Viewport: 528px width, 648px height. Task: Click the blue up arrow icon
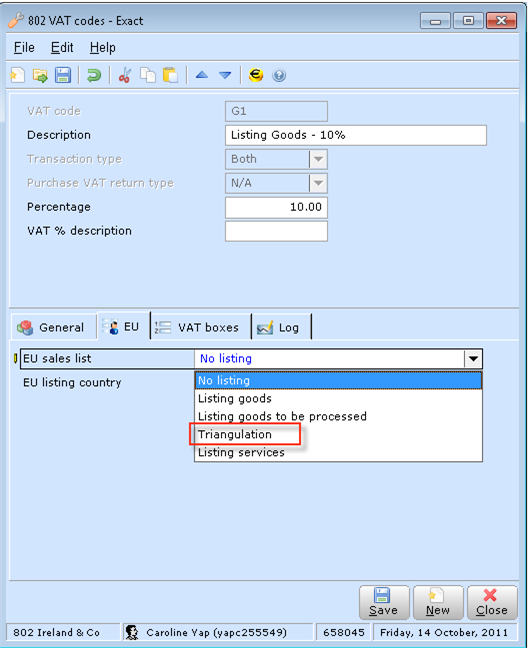click(202, 75)
